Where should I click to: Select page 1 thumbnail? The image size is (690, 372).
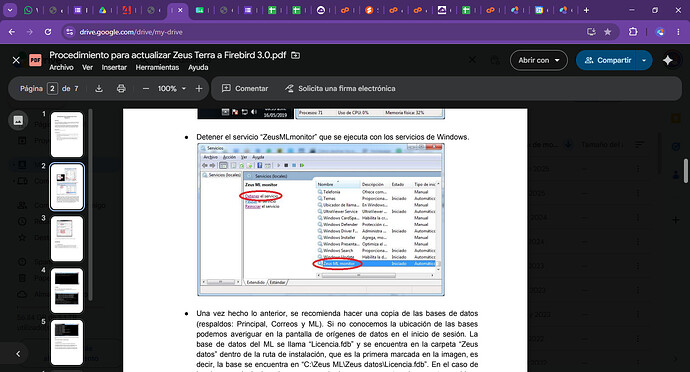click(x=67, y=134)
